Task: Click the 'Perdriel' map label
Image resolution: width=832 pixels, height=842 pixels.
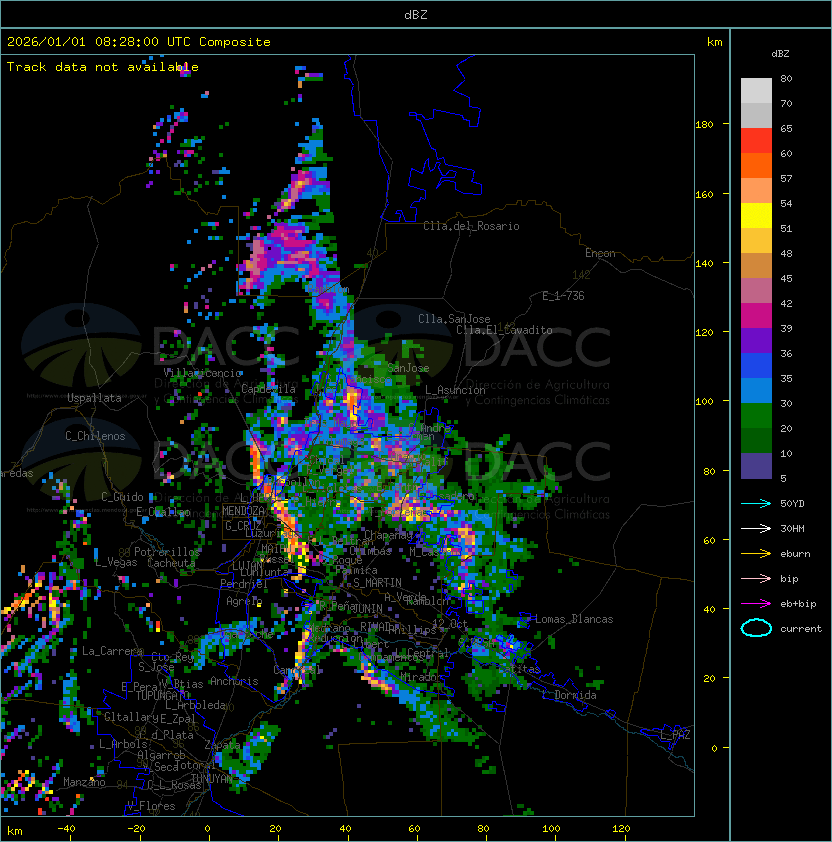Action: [x=243, y=584]
